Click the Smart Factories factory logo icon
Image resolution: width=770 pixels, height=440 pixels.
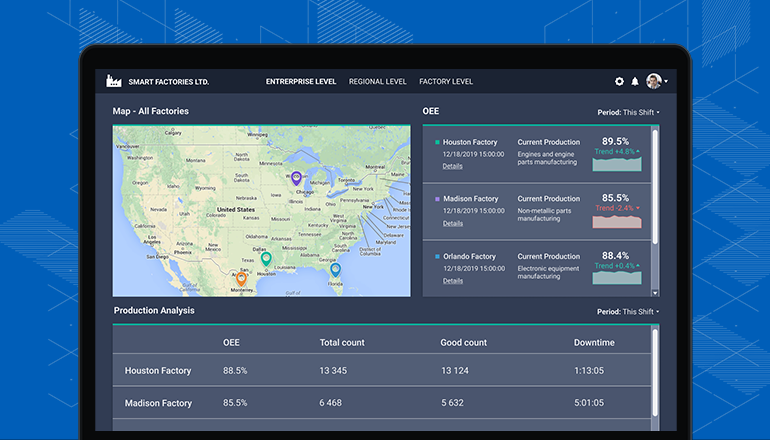(x=114, y=81)
